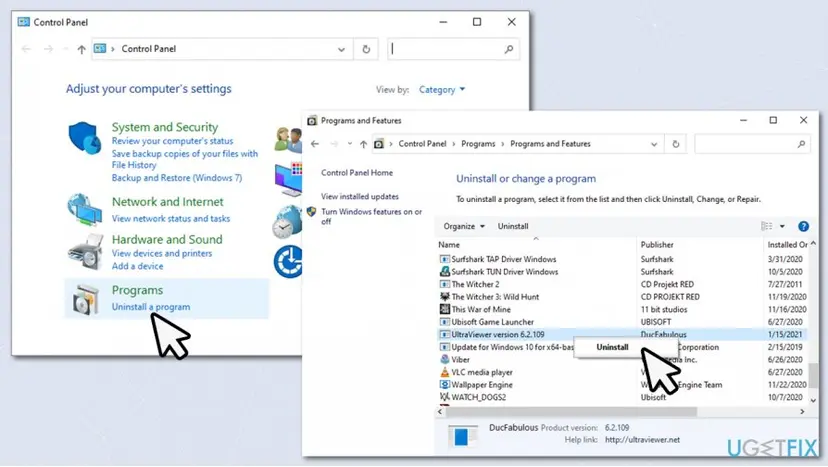Click the horizontal scrollbar in program list

pos(570,412)
